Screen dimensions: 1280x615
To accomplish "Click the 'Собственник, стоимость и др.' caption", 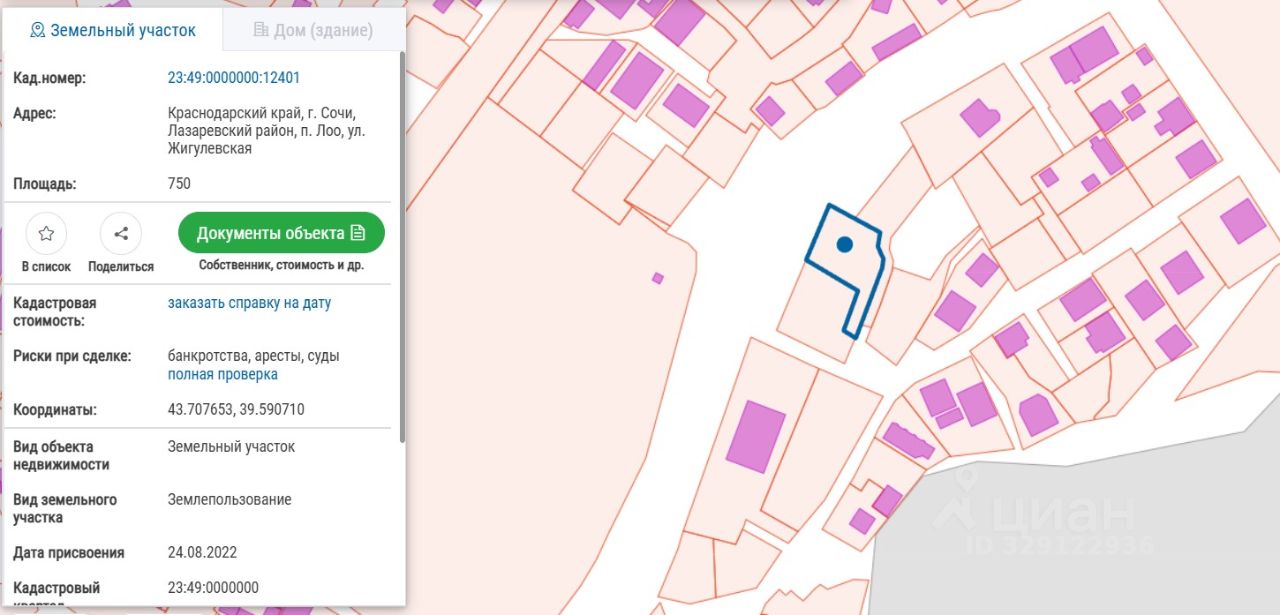I will pyautogui.click(x=281, y=266).
